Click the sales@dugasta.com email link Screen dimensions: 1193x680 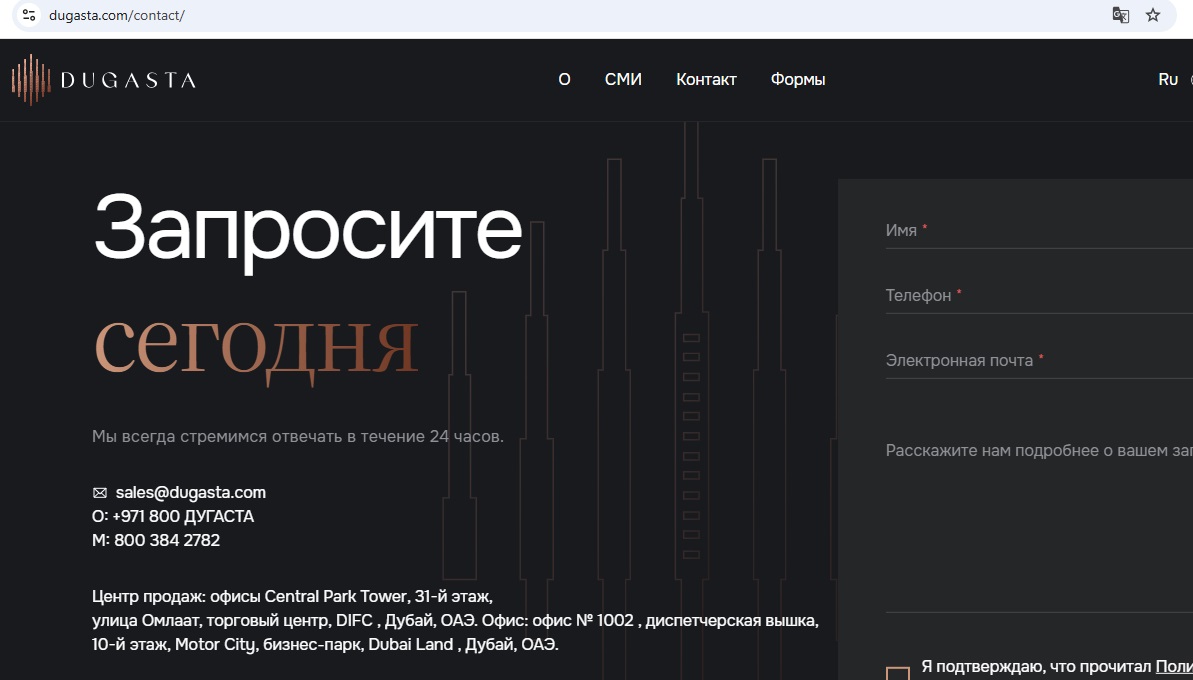[190, 492]
